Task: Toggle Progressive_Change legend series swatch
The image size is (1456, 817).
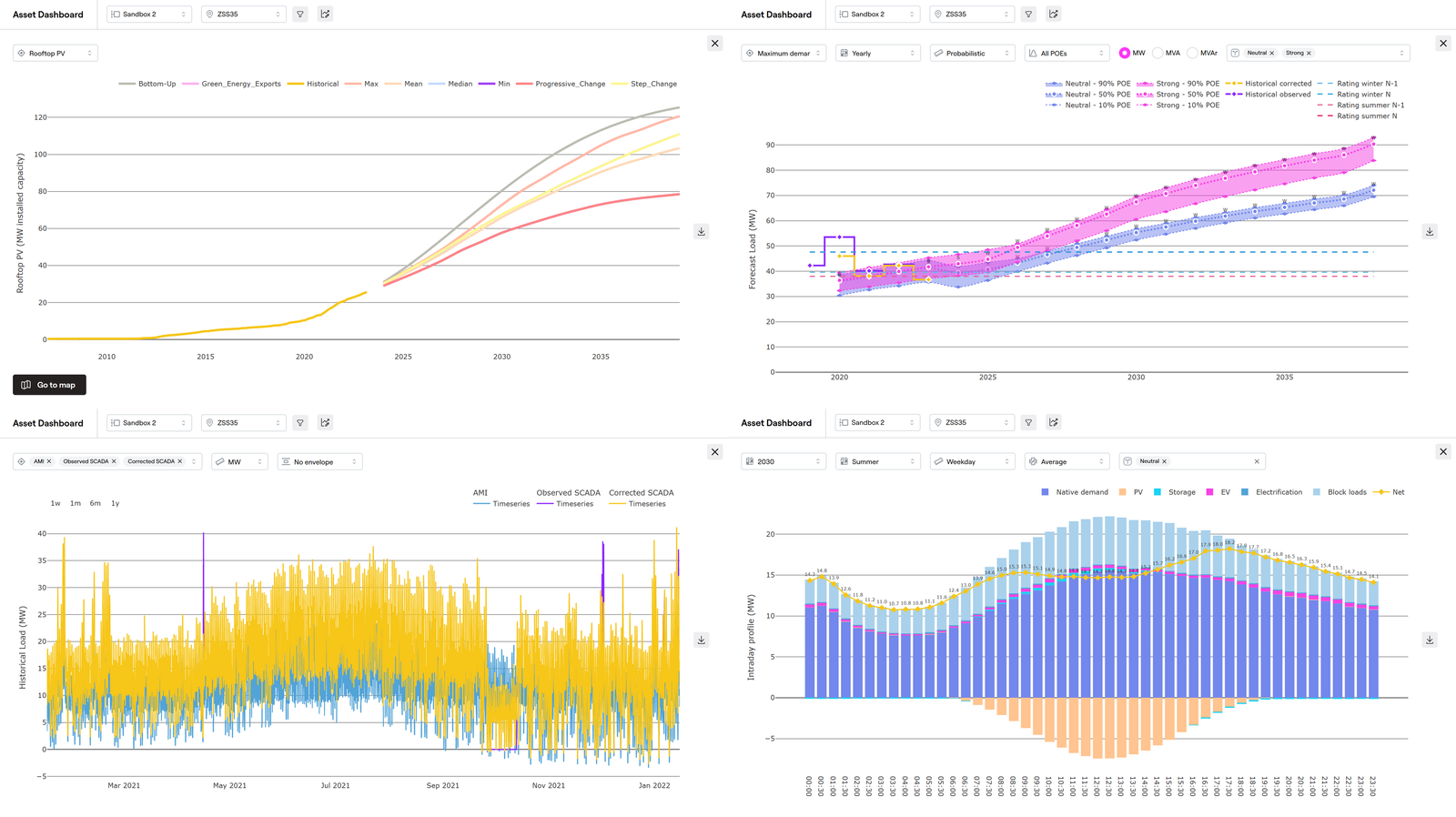Action: [524, 84]
